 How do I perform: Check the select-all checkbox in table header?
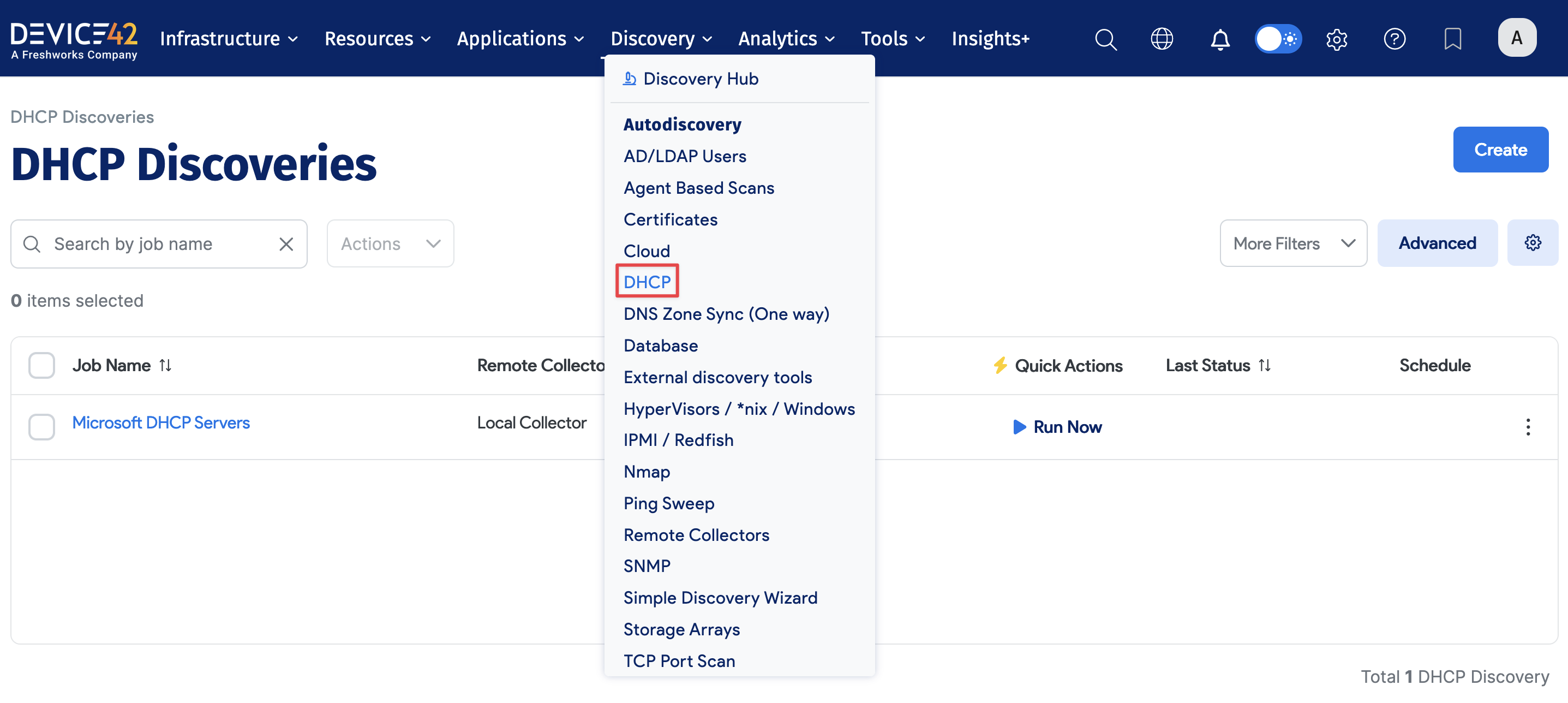[41, 365]
